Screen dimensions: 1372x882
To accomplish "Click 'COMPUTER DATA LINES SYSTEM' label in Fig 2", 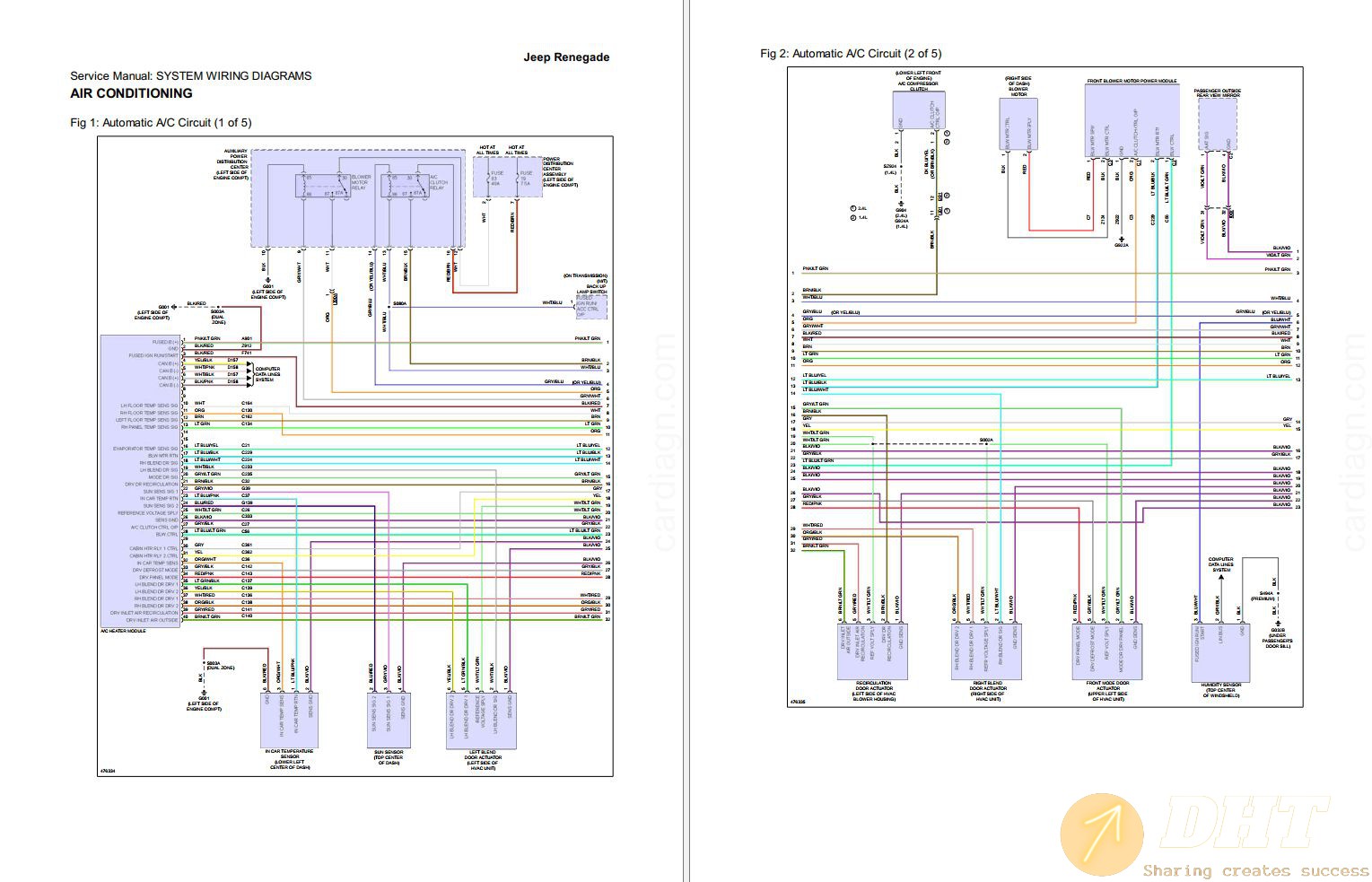I will pos(1220,564).
